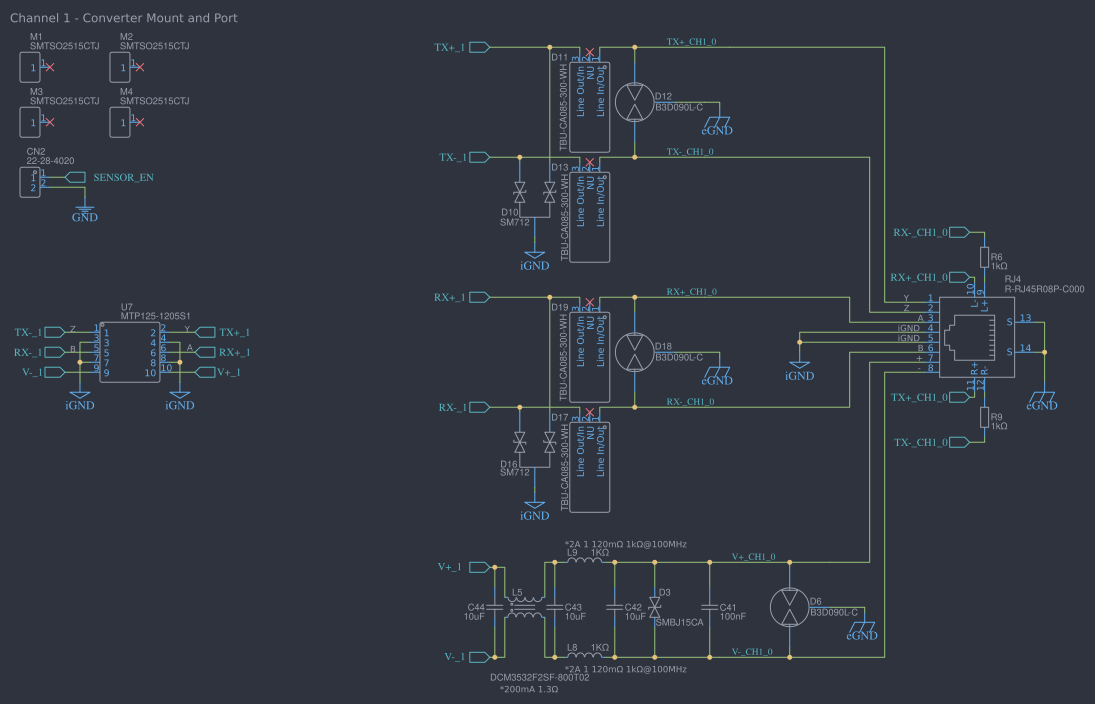Screen dimensions: 1095x704
Task: Select the R9 1kΩ resistor
Action: (984, 419)
